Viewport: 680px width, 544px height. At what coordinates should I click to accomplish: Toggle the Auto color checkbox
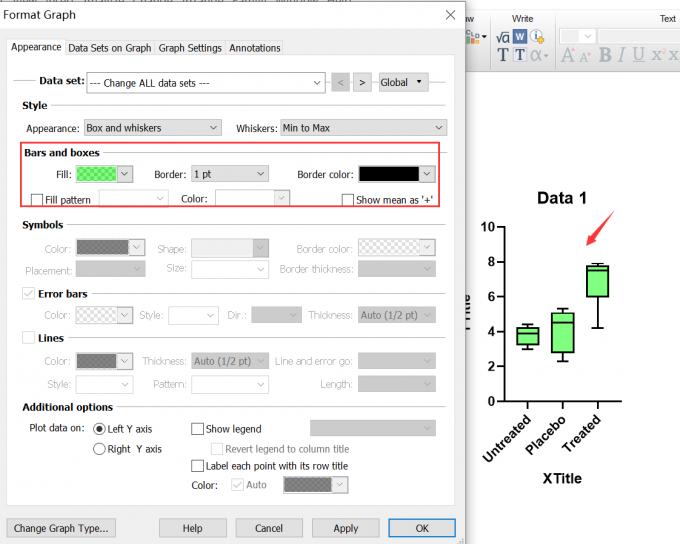237,485
